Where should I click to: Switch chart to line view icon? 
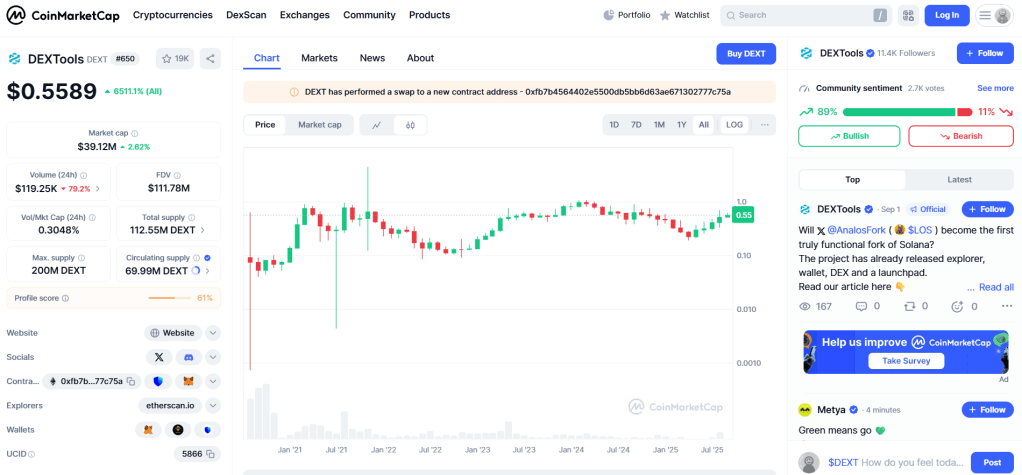pyautogui.click(x=377, y=125)
